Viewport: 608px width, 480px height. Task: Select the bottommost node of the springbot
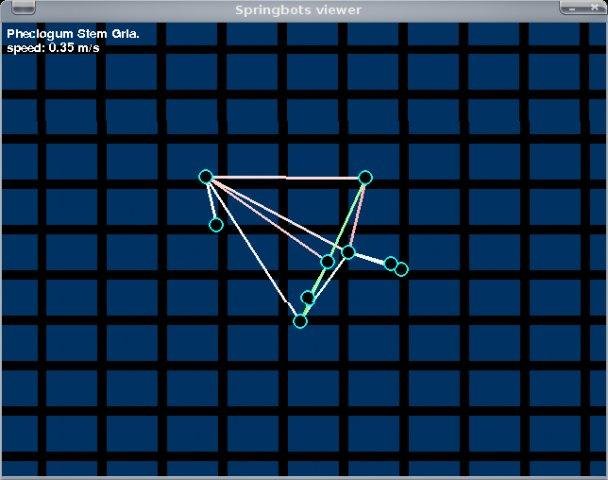300,321
